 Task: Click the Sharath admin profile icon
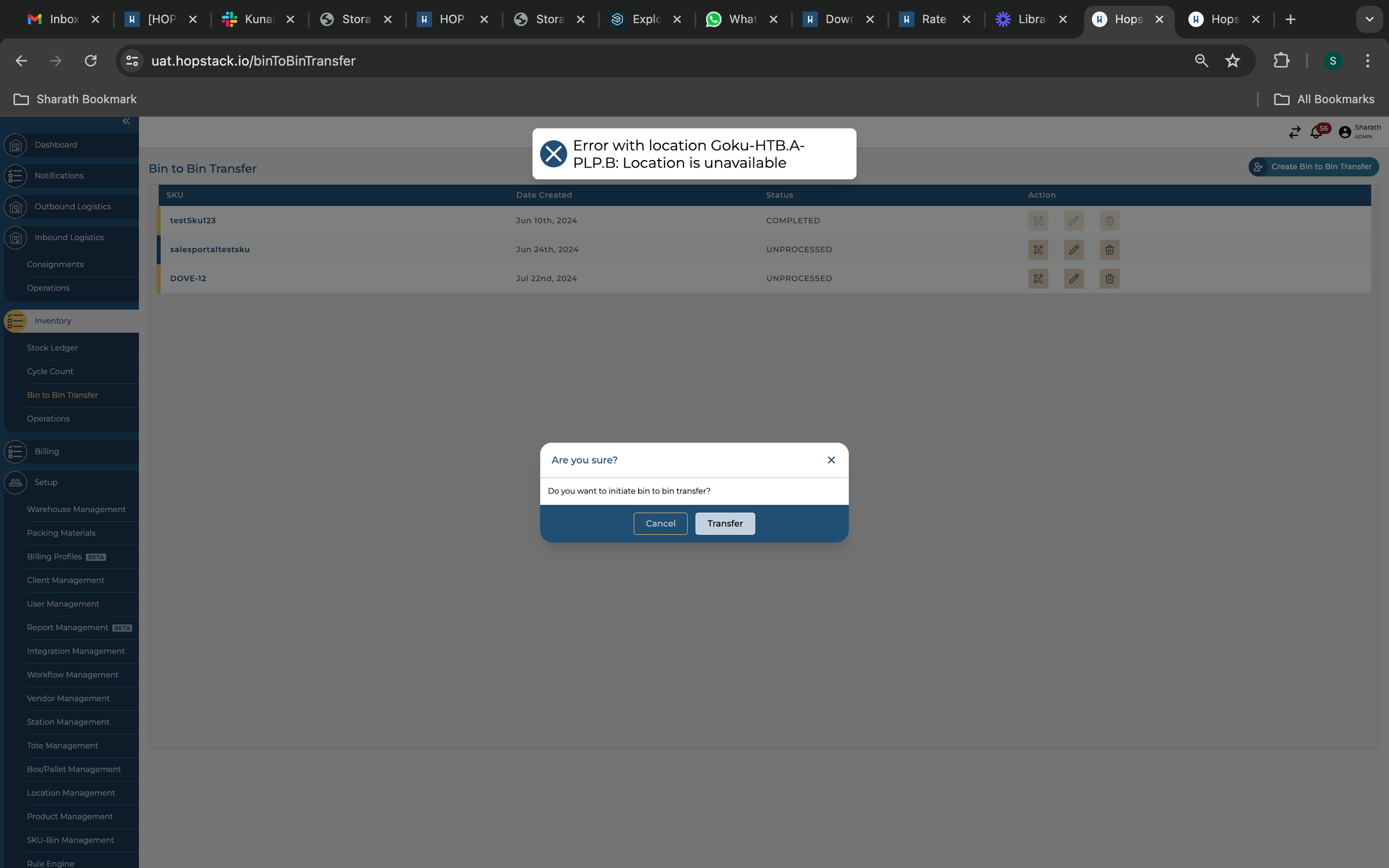[x=1345, y=132]
